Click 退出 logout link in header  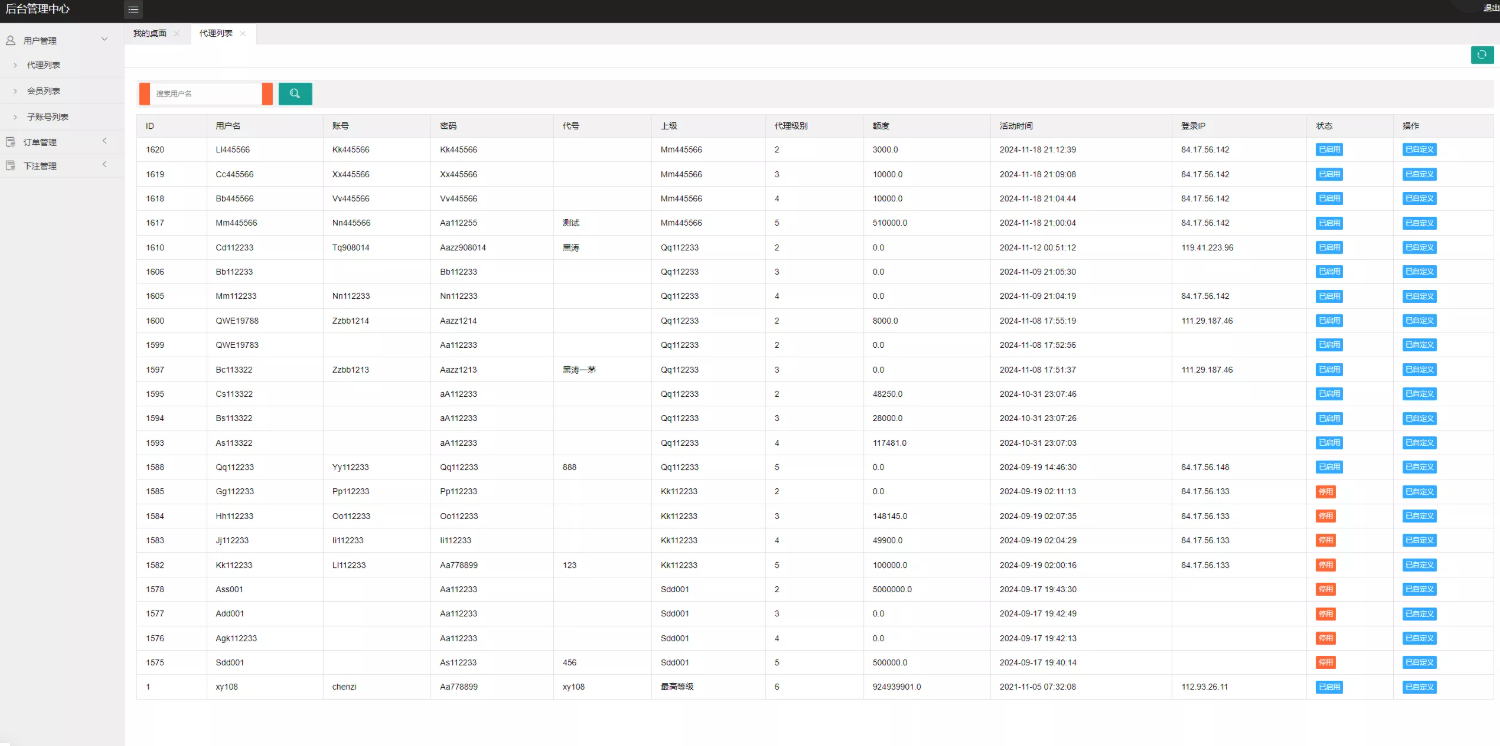click(x=1490, y=8)
